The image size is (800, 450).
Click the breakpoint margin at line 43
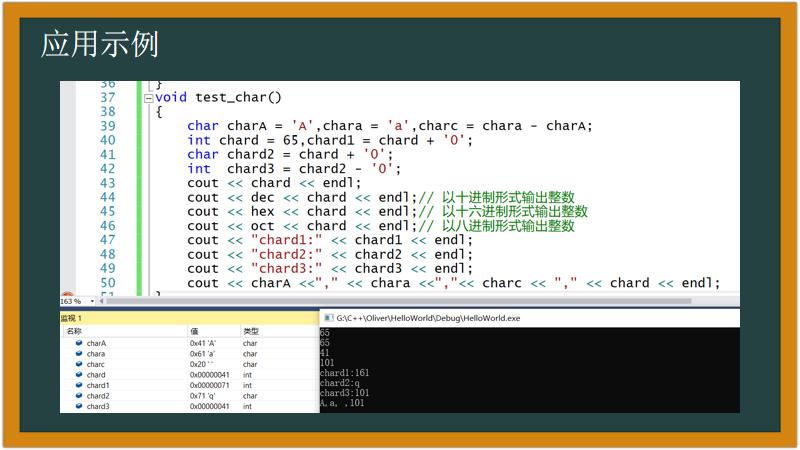(67, 183)
